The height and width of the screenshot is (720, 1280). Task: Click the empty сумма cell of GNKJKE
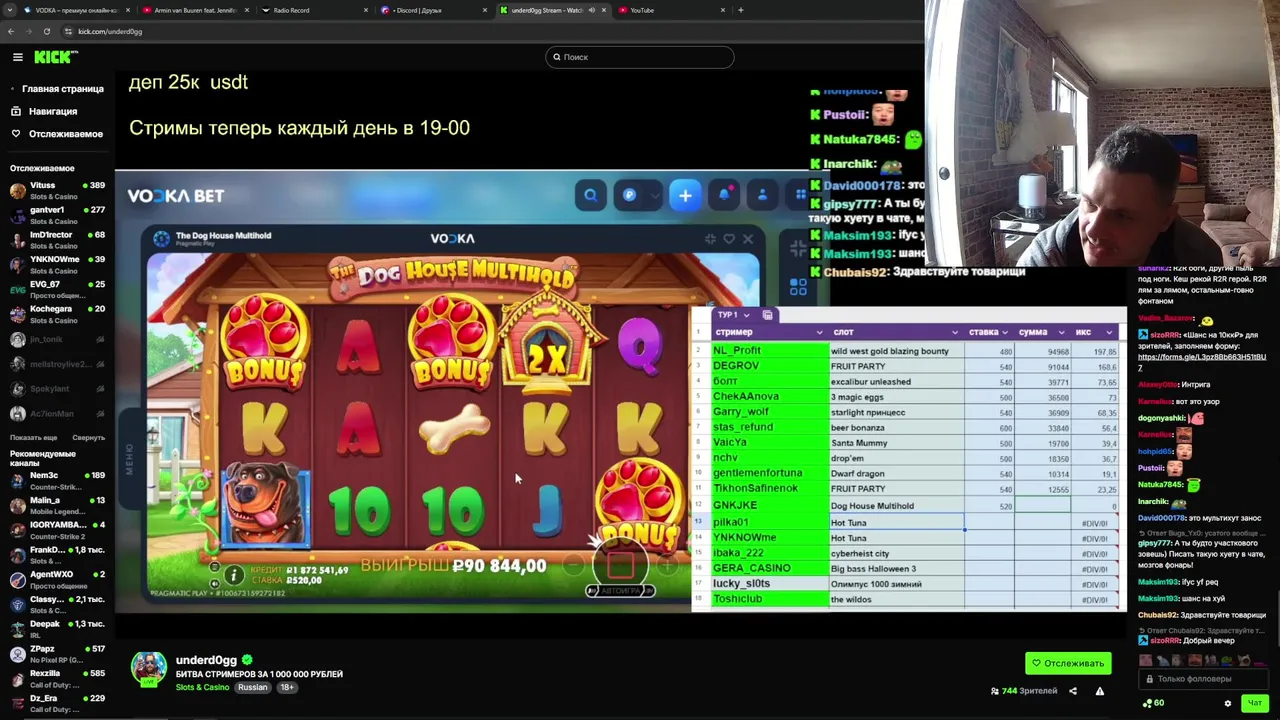point(1041,506)
